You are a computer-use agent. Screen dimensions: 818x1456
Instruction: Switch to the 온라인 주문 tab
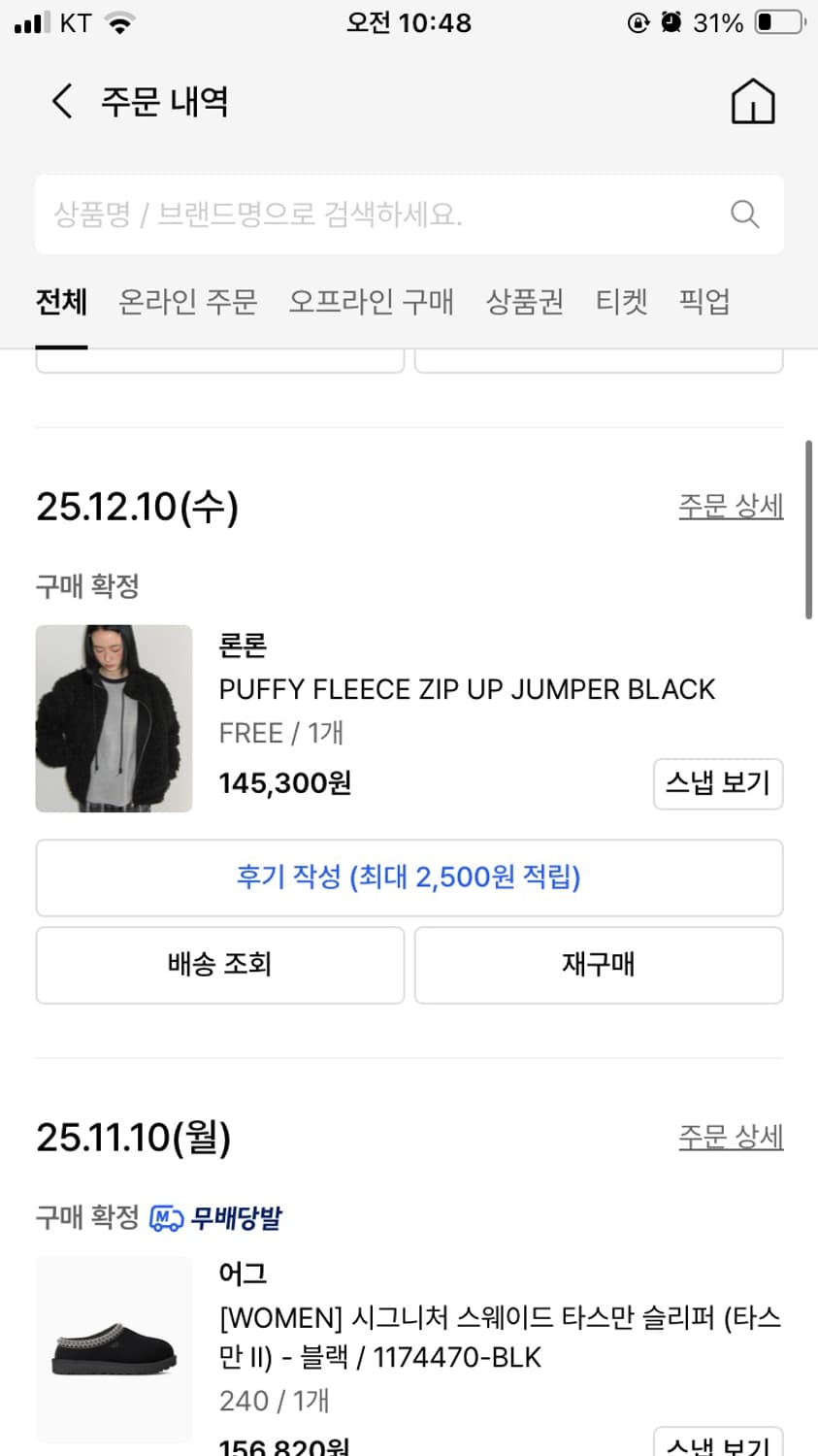pos(186,302)
